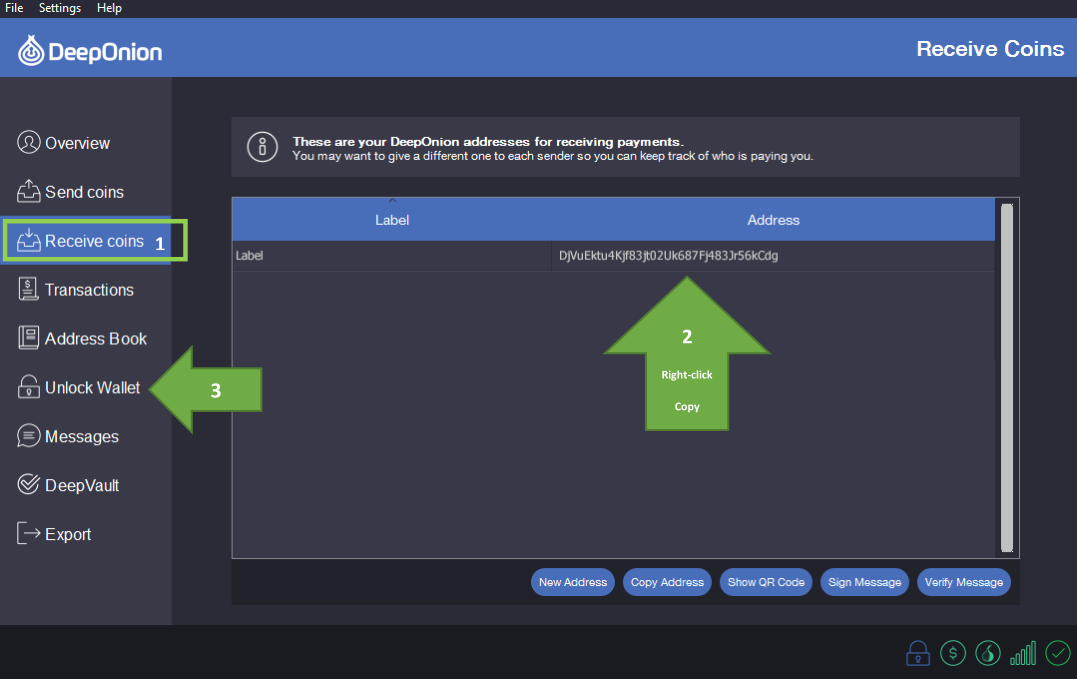Viewport: 1077px width, 679px height.
Task: Click the Unlock Wallet padlock icon
Action: 28,387
